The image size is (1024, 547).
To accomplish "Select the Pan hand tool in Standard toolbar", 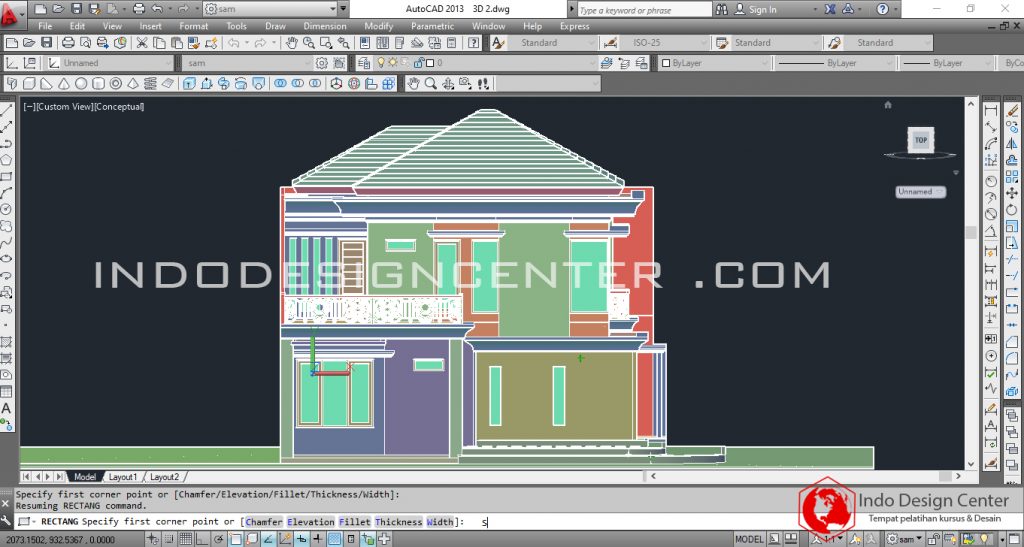I will click(291, 43).
